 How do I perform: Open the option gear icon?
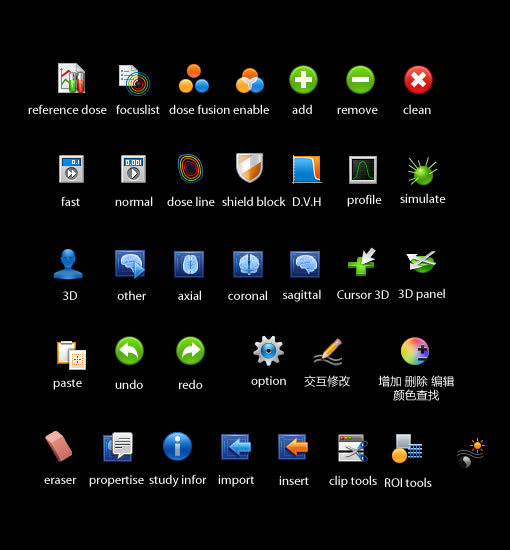pos(269,351)
